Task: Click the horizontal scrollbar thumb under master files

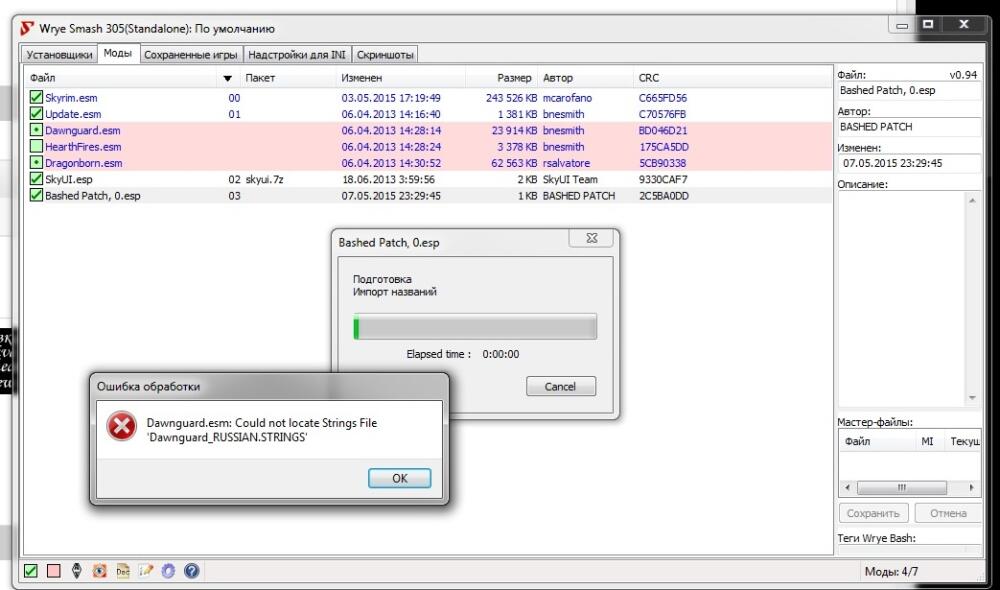Action: tap(902, 488)
